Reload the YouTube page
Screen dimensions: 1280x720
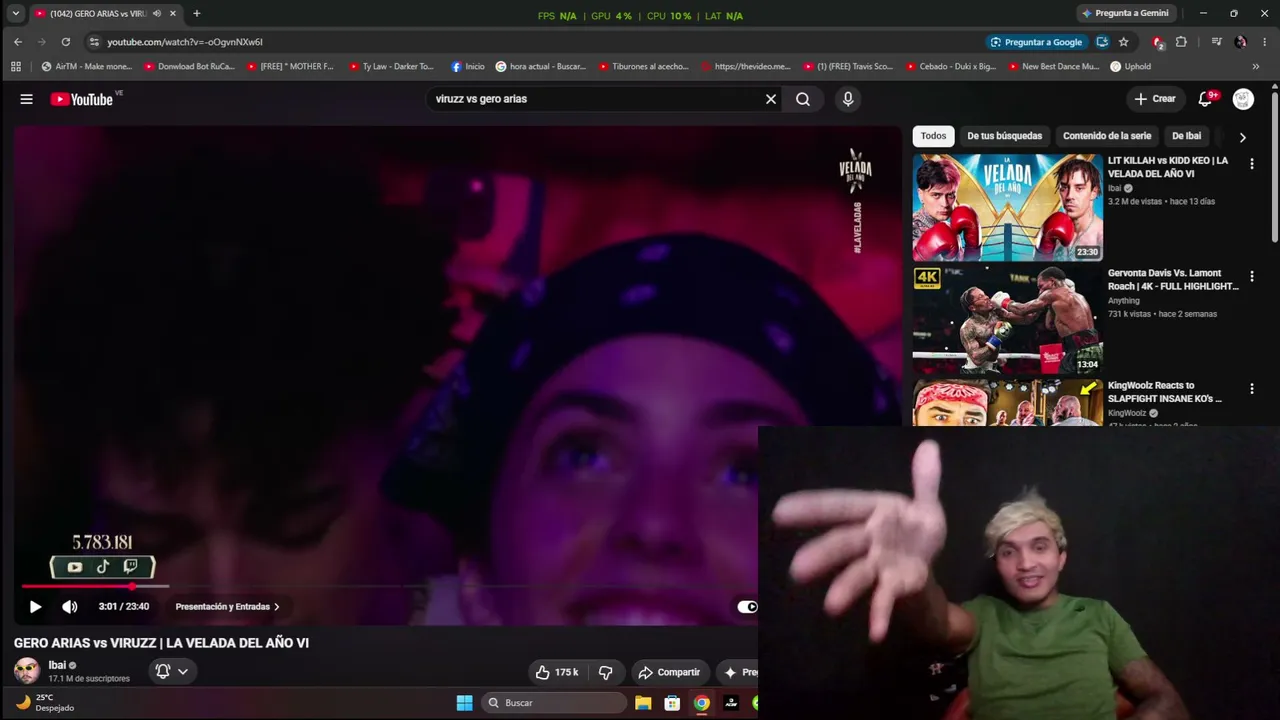66,42
